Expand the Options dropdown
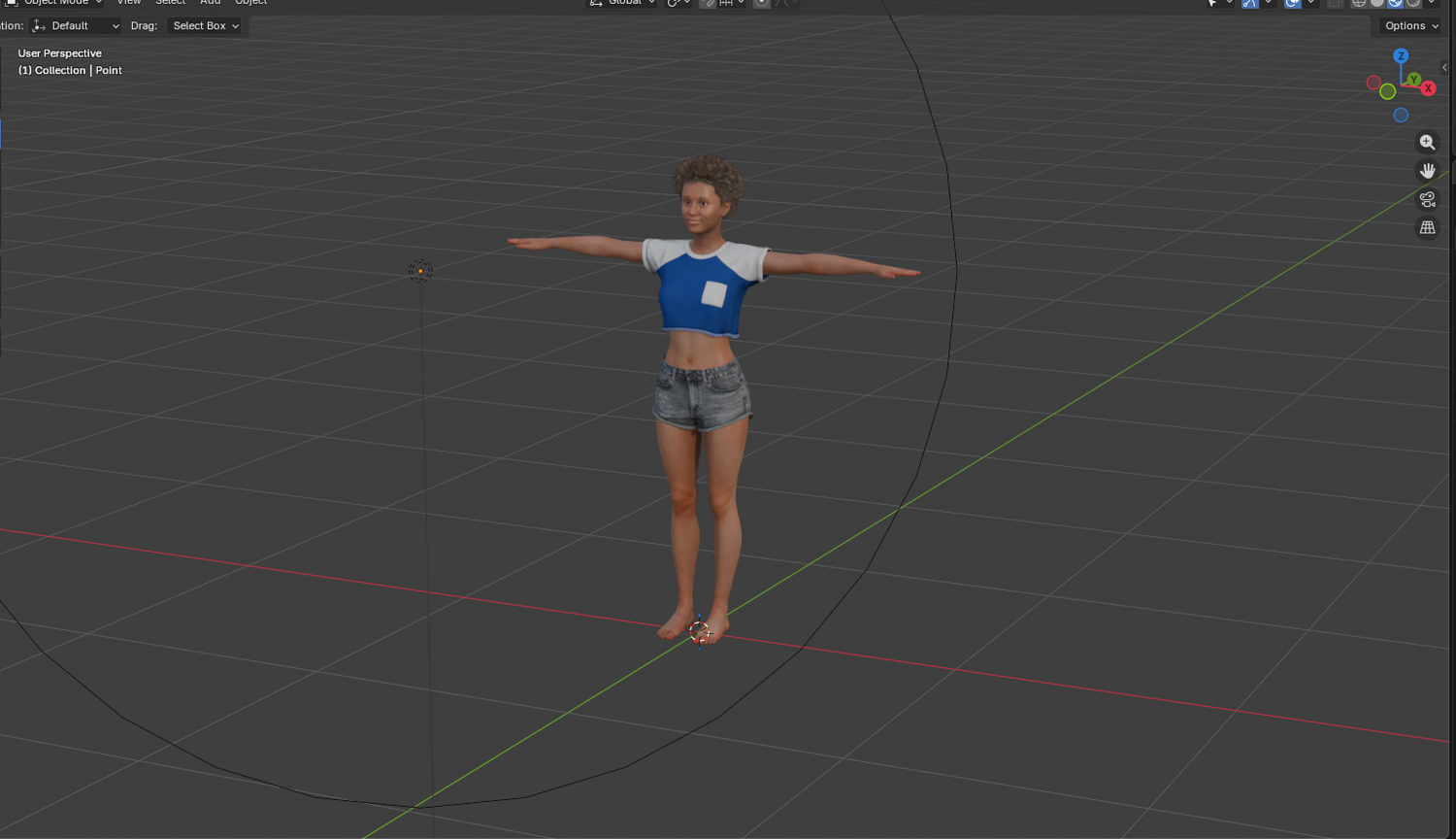 (x=1409, y=26)
